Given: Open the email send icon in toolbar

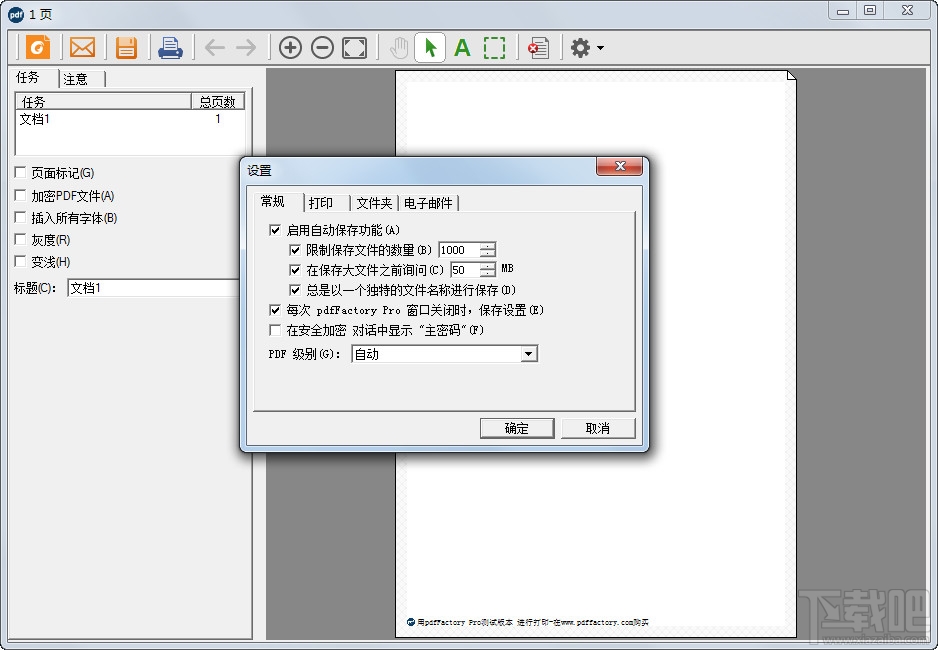Looking at the screenshot, I should (x=82, y=47).
